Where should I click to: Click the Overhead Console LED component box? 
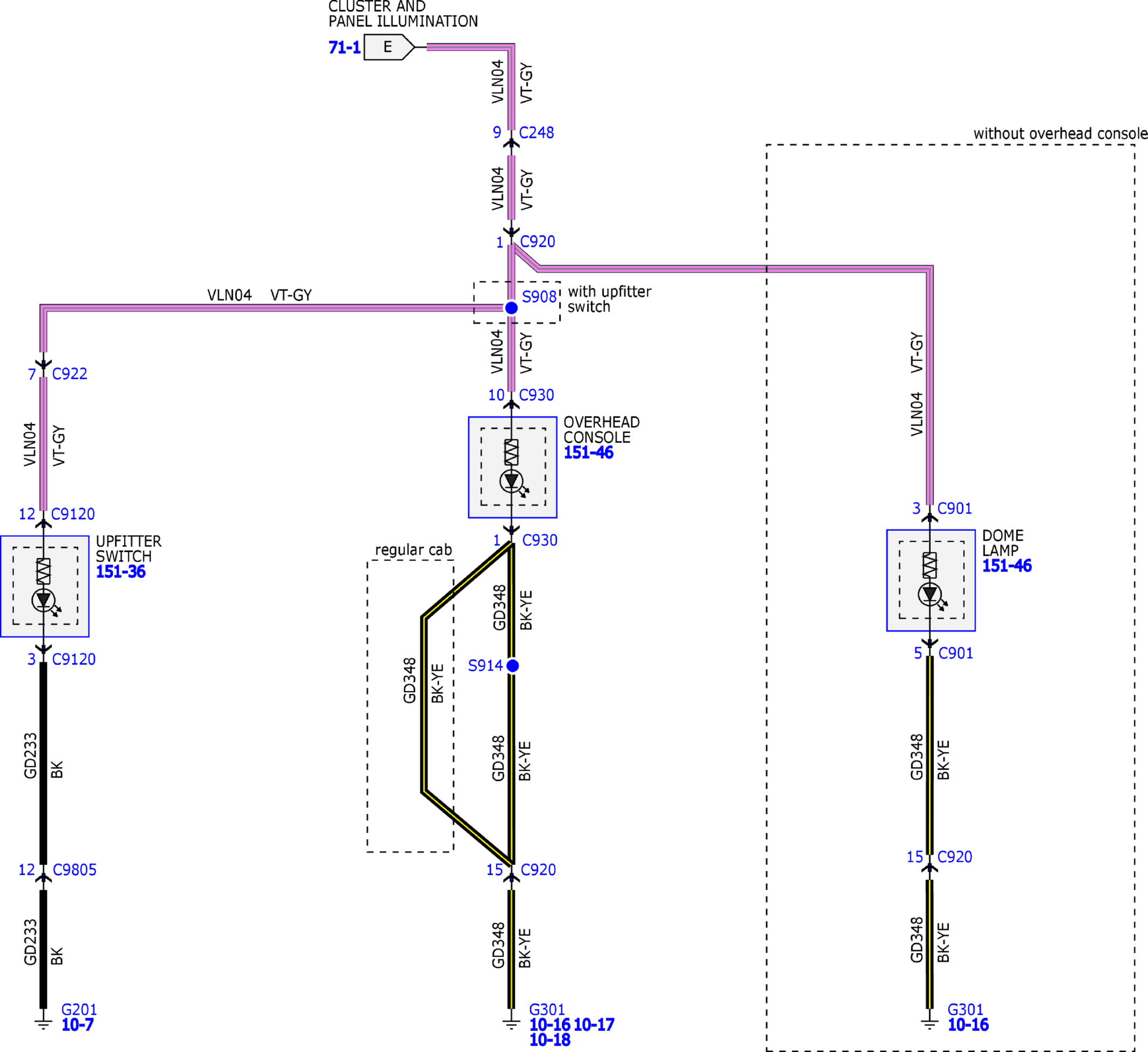[513, 467]
